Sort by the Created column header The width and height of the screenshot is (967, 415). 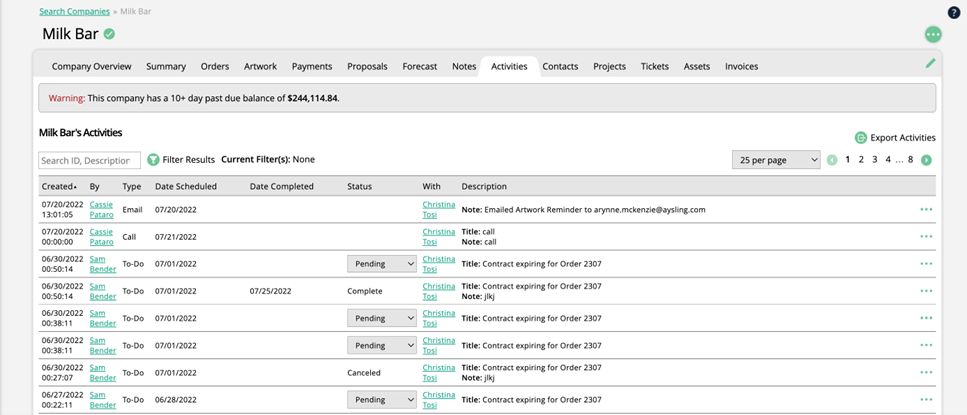tap(59, 186)
